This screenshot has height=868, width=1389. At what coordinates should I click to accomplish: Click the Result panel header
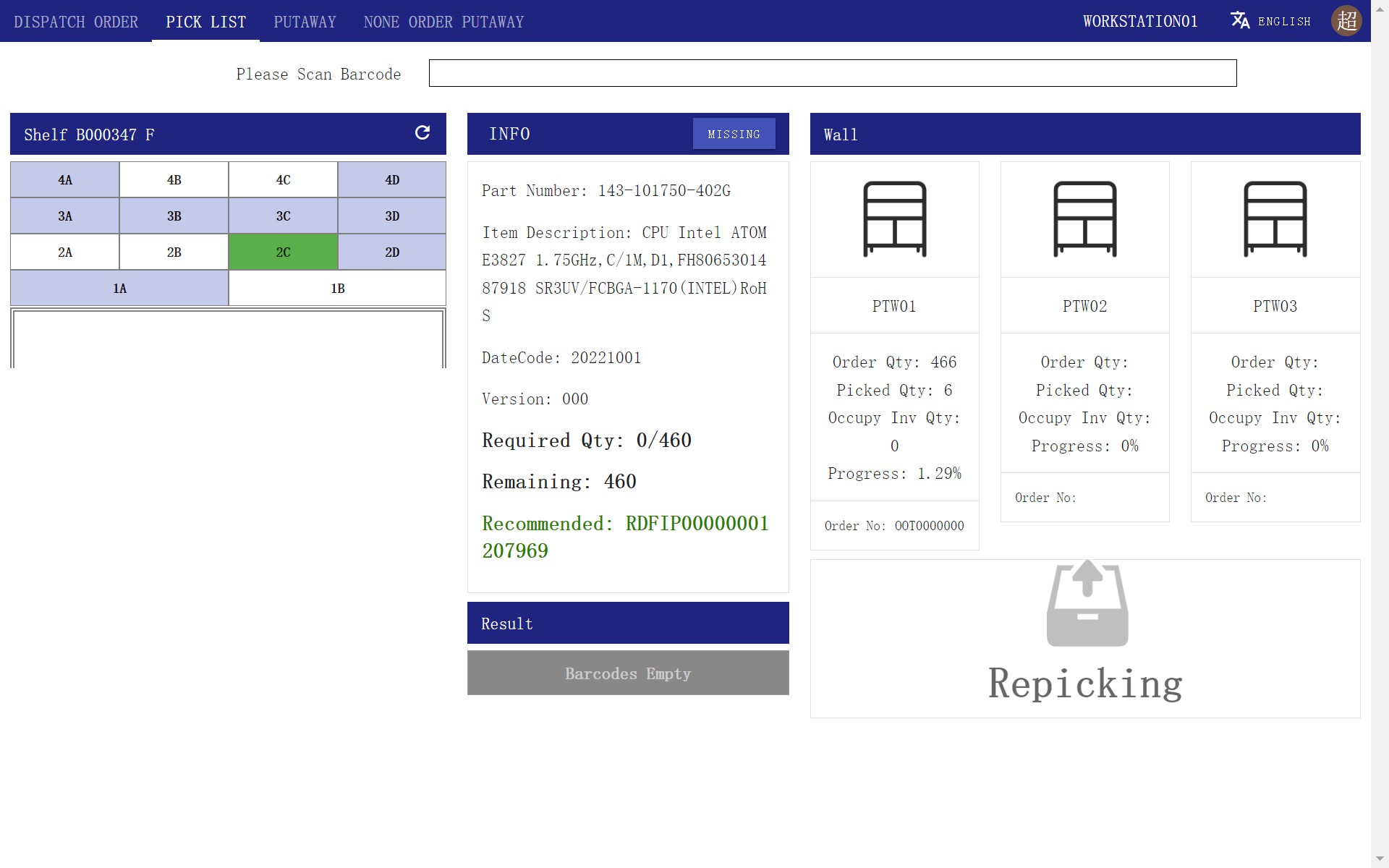628,623
